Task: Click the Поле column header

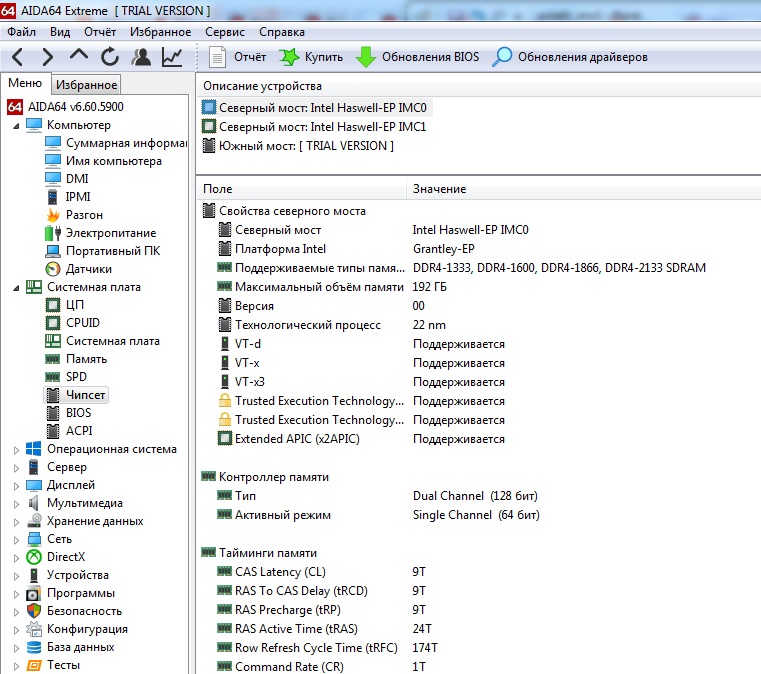Action: 301,189
